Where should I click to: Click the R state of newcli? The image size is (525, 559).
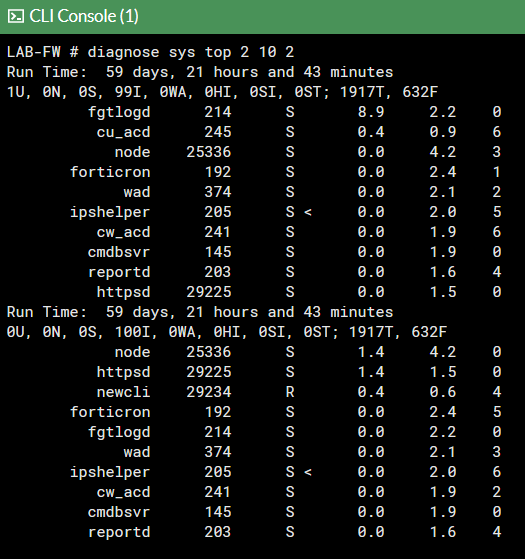290,392
